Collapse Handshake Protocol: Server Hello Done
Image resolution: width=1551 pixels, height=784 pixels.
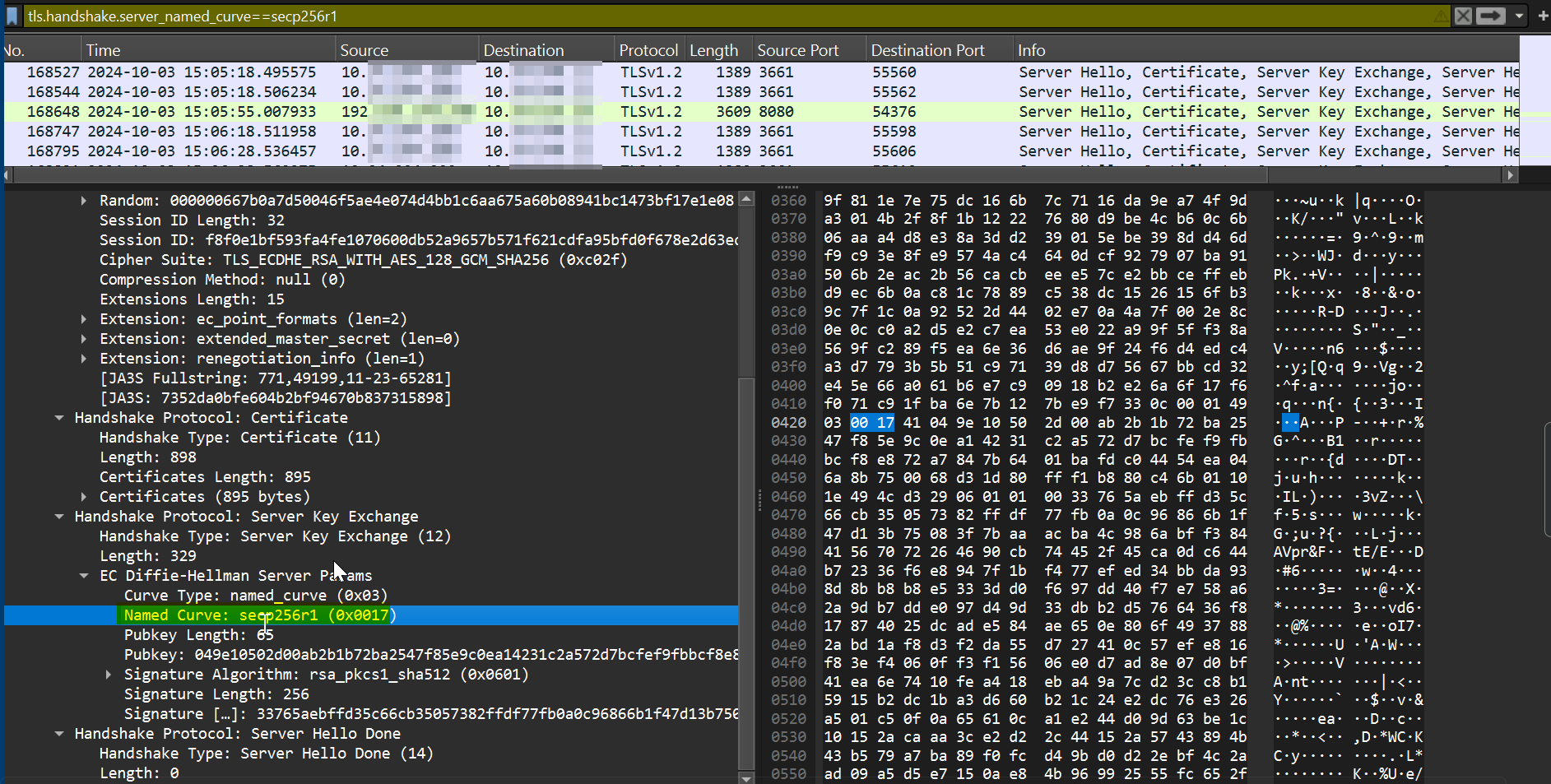pos(58,733)
